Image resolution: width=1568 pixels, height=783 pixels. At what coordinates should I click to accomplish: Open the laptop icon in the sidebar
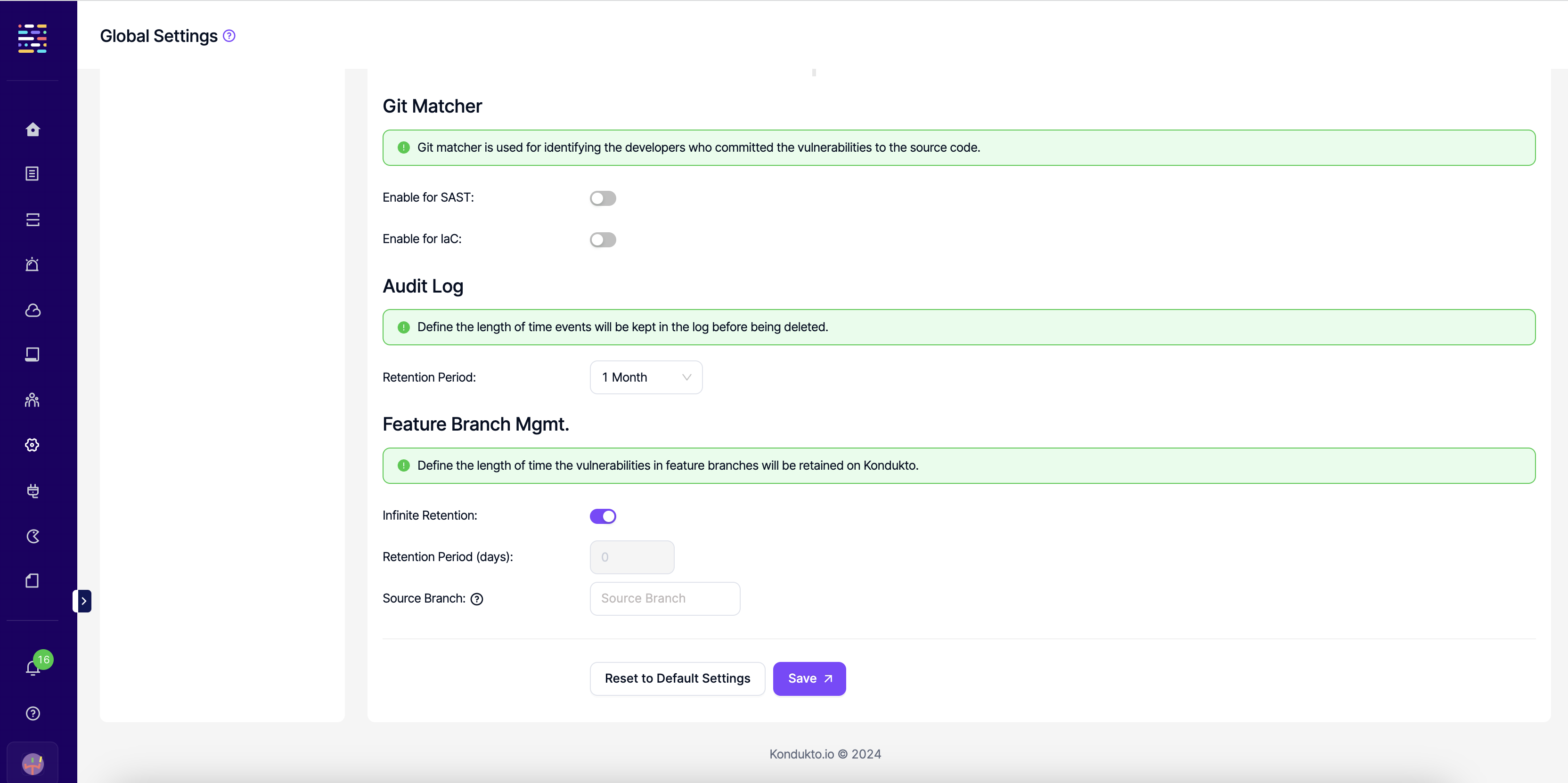[x=32, y=354]
